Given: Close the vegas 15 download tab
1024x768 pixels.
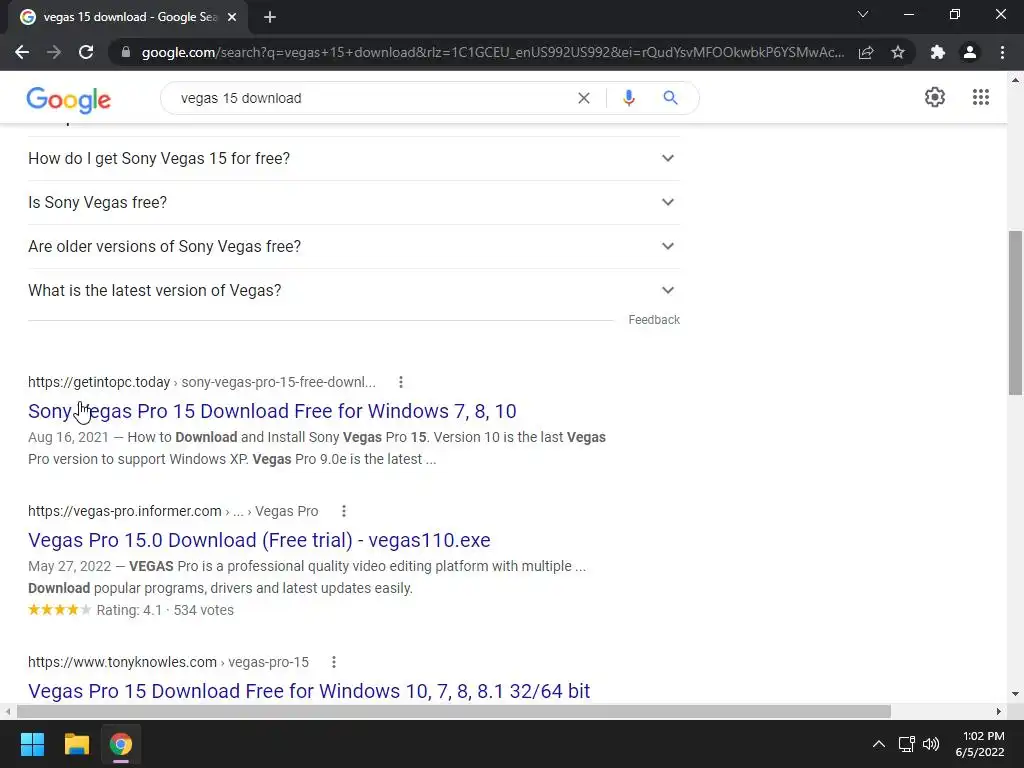Looking at the screenshot, I should pyautogui.click(x=232, y=17).
